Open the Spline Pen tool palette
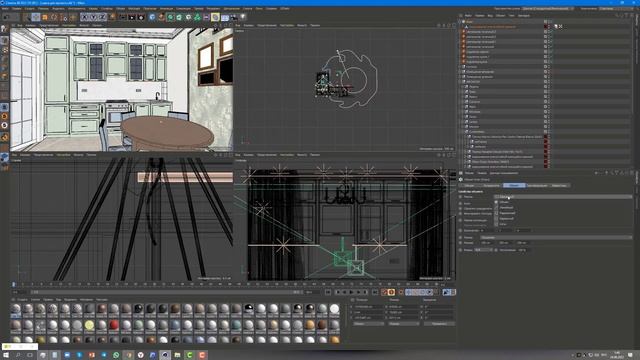 point(161,17)
